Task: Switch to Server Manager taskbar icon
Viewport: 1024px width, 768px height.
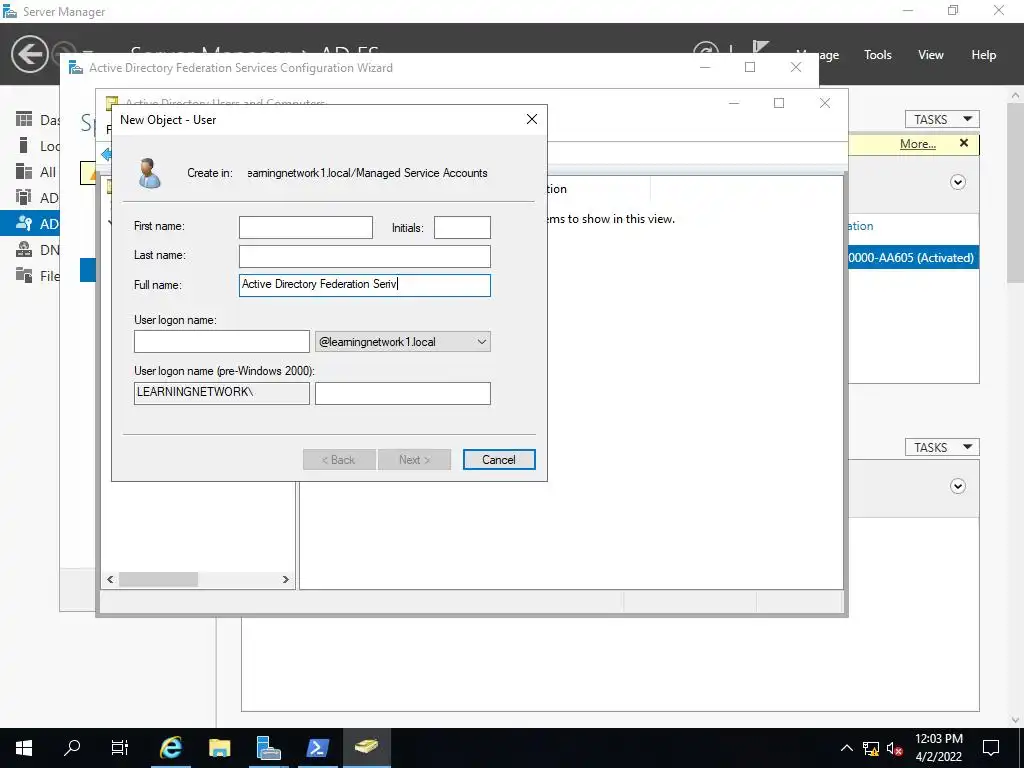Action: 268,748
